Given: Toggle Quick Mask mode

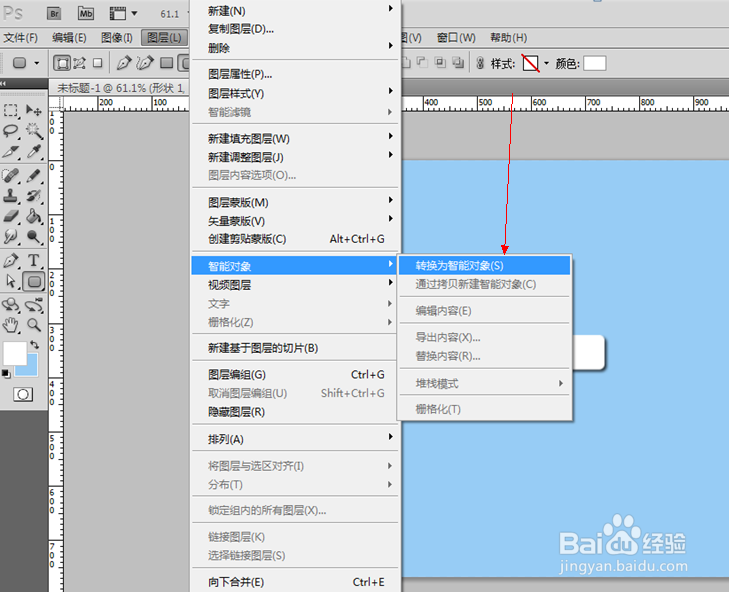Looking at the screenshot, I should (x=23, y=394).
